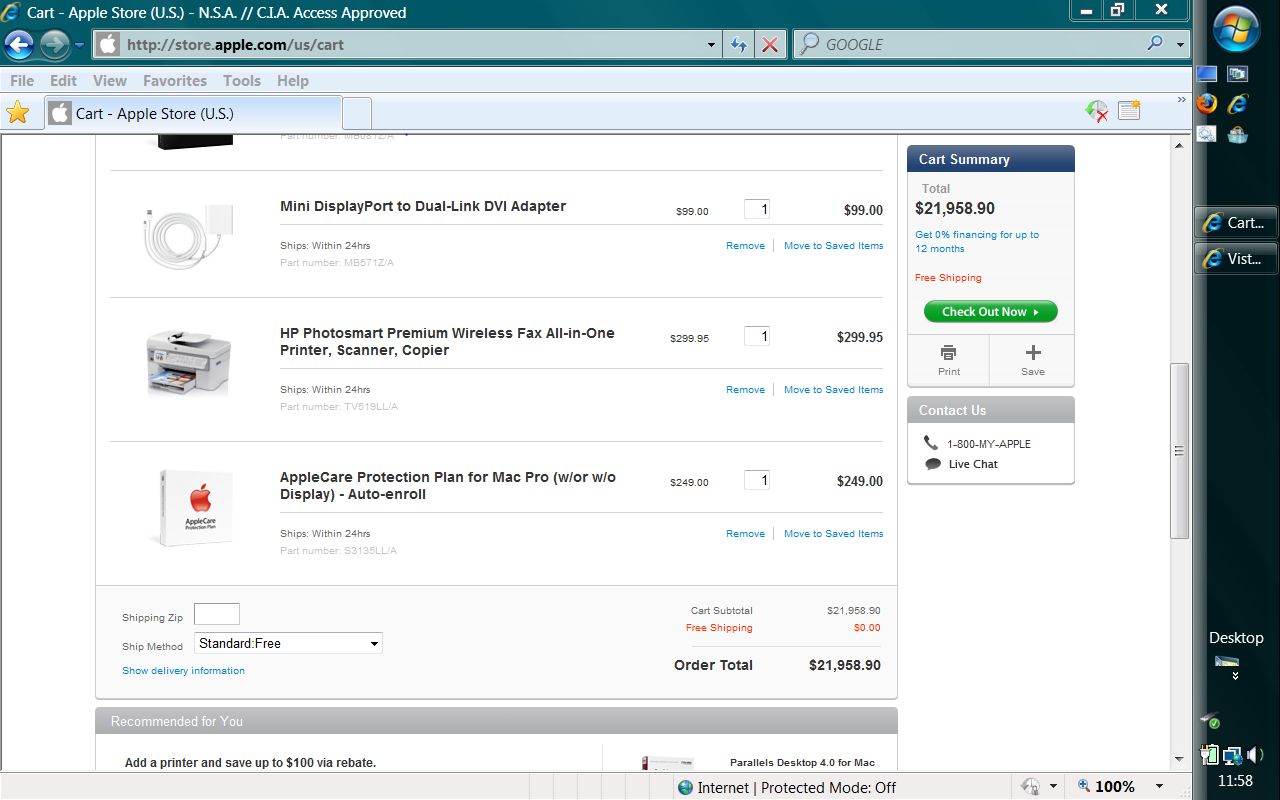Click the Refresh page icon
This screenshot has width=1280, height=800.
point(739,44)
